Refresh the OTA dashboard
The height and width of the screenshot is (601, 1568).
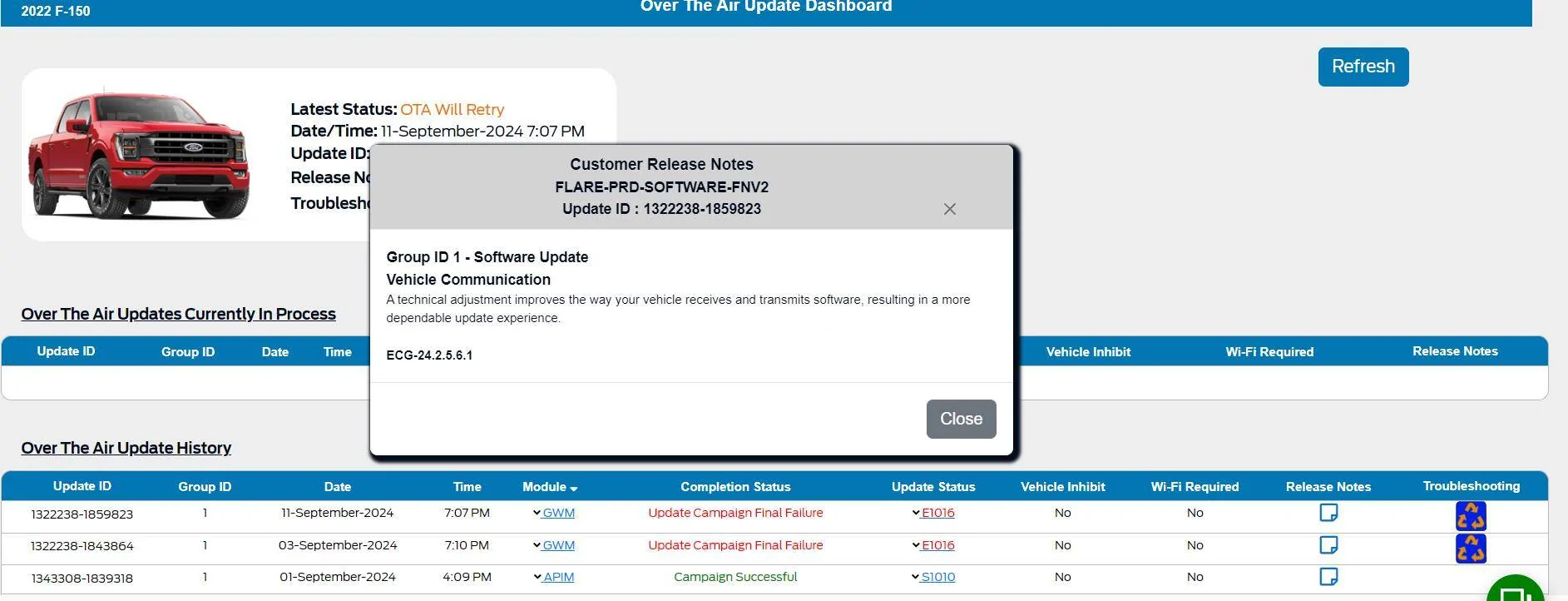coord(1363,67)
